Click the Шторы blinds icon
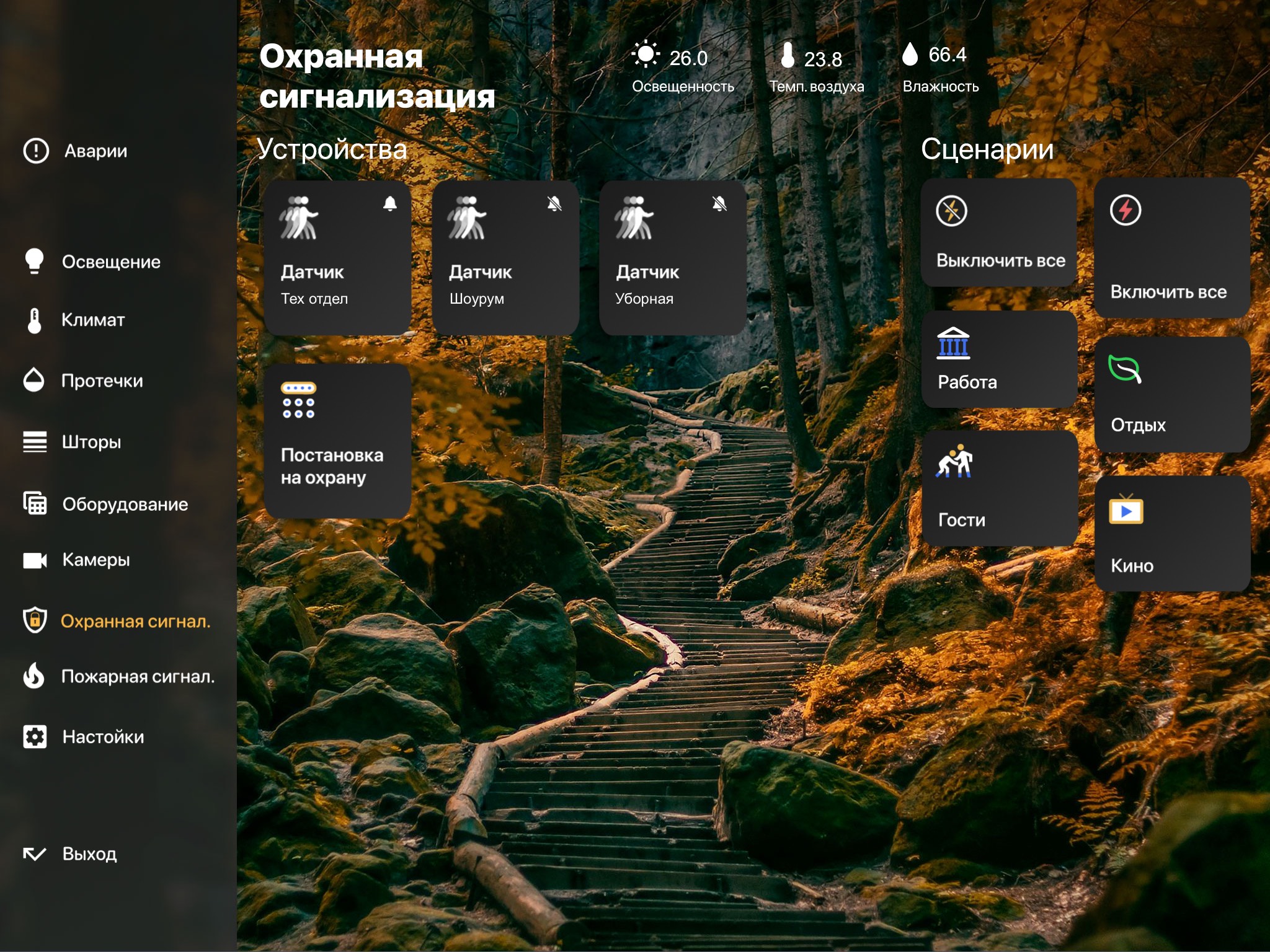This screenshot has height=952, width=1270. (x=35, y=442)
